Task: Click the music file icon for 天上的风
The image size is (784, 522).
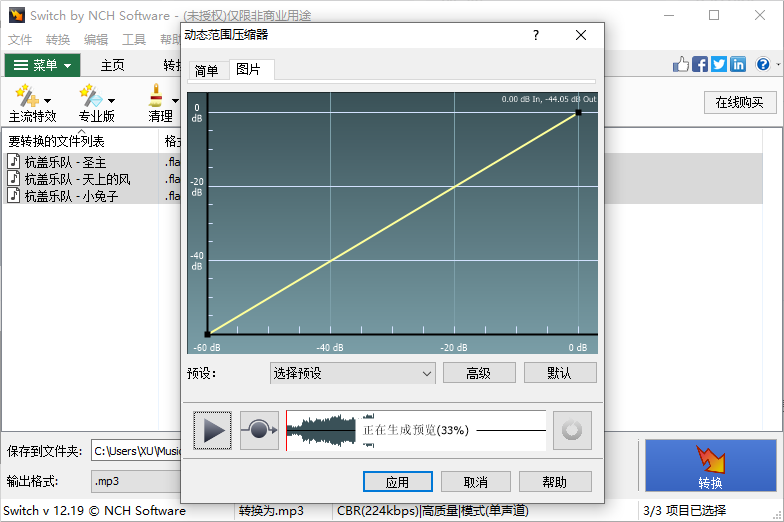Action: 14,178
